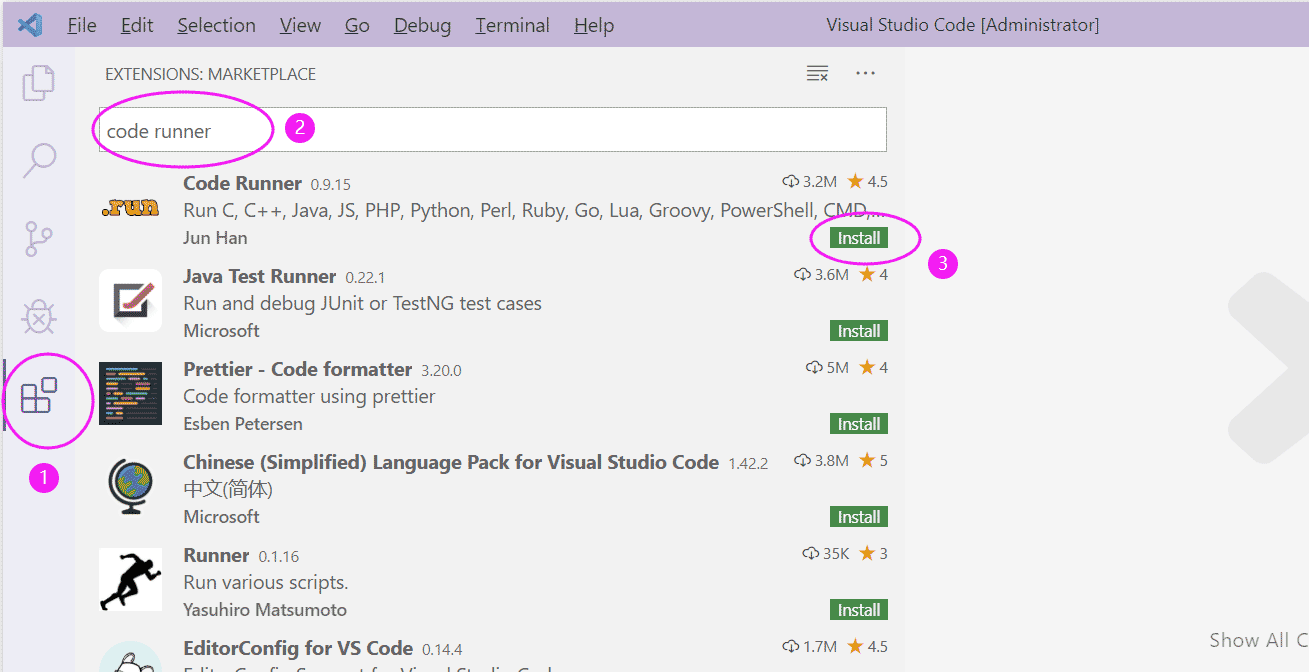This screenshot has height=672, width=1309.
Task: Open the File menu
Action: pyautogui.click(x=82, y=25)
